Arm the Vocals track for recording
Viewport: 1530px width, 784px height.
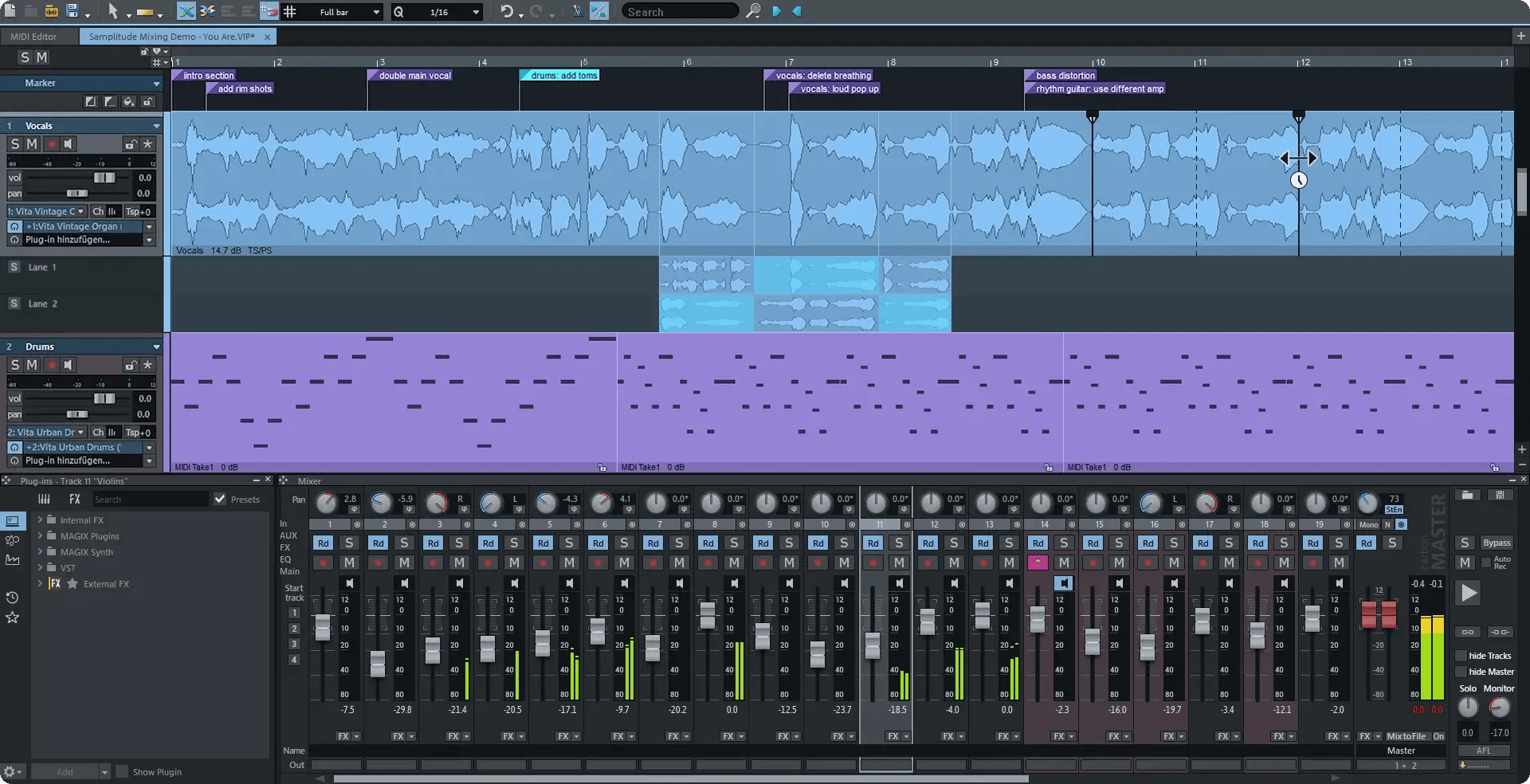51,144
